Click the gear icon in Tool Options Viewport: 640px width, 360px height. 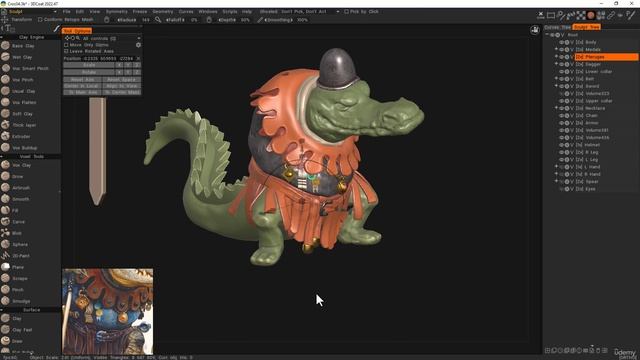pos(138,45)
